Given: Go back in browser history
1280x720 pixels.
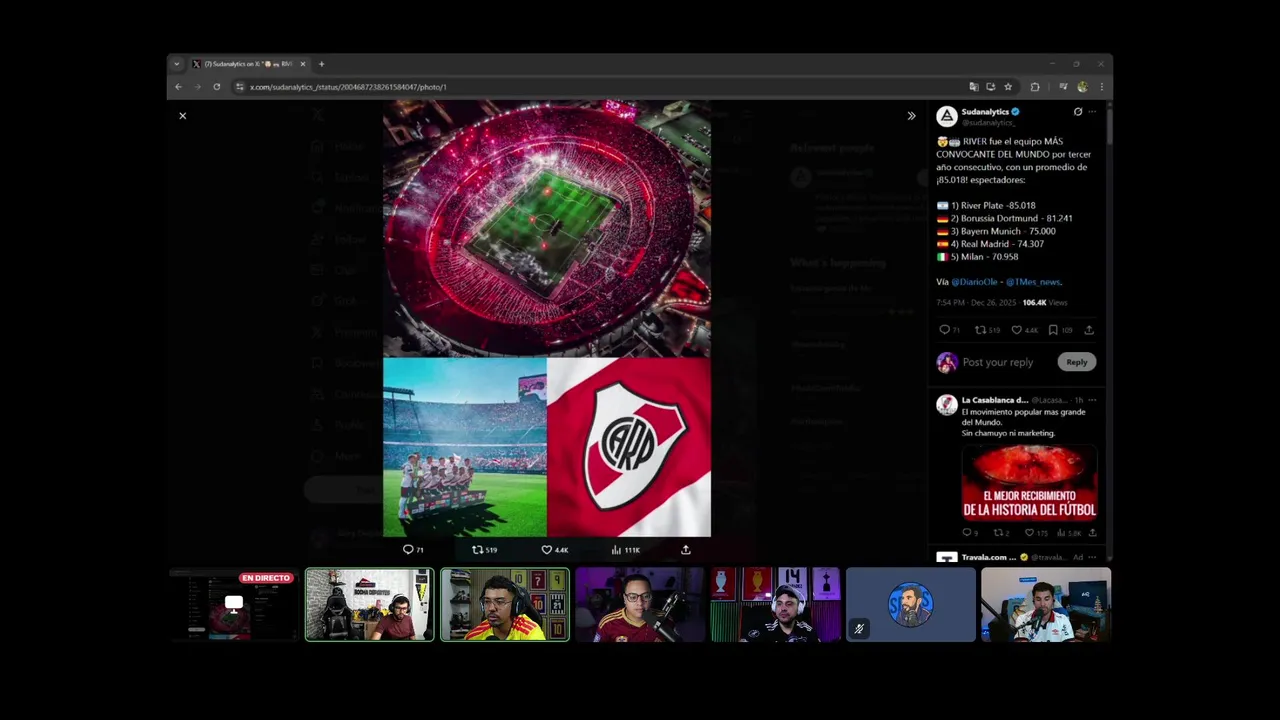Looking at the screenshot, I should pos(178,87).
